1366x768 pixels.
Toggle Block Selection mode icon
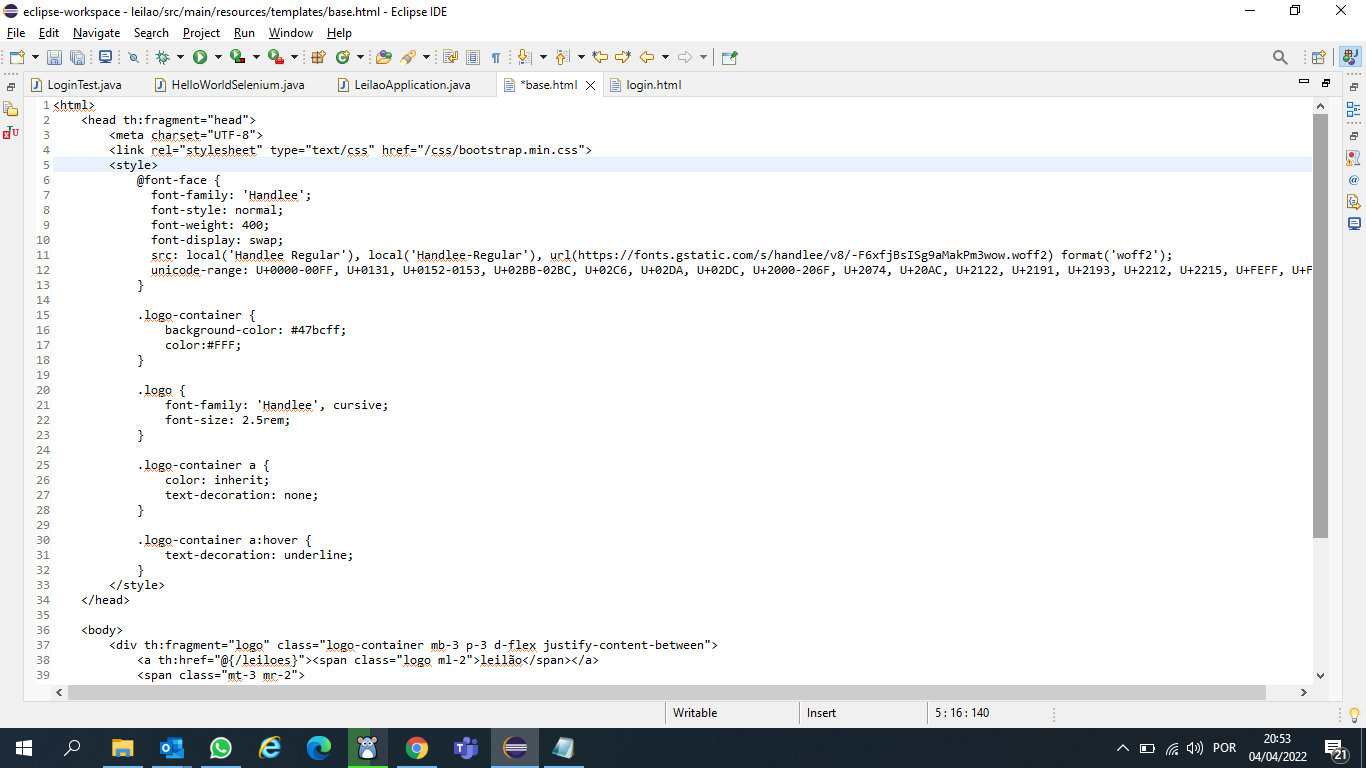pyautogui.click(x=473, y=57)
